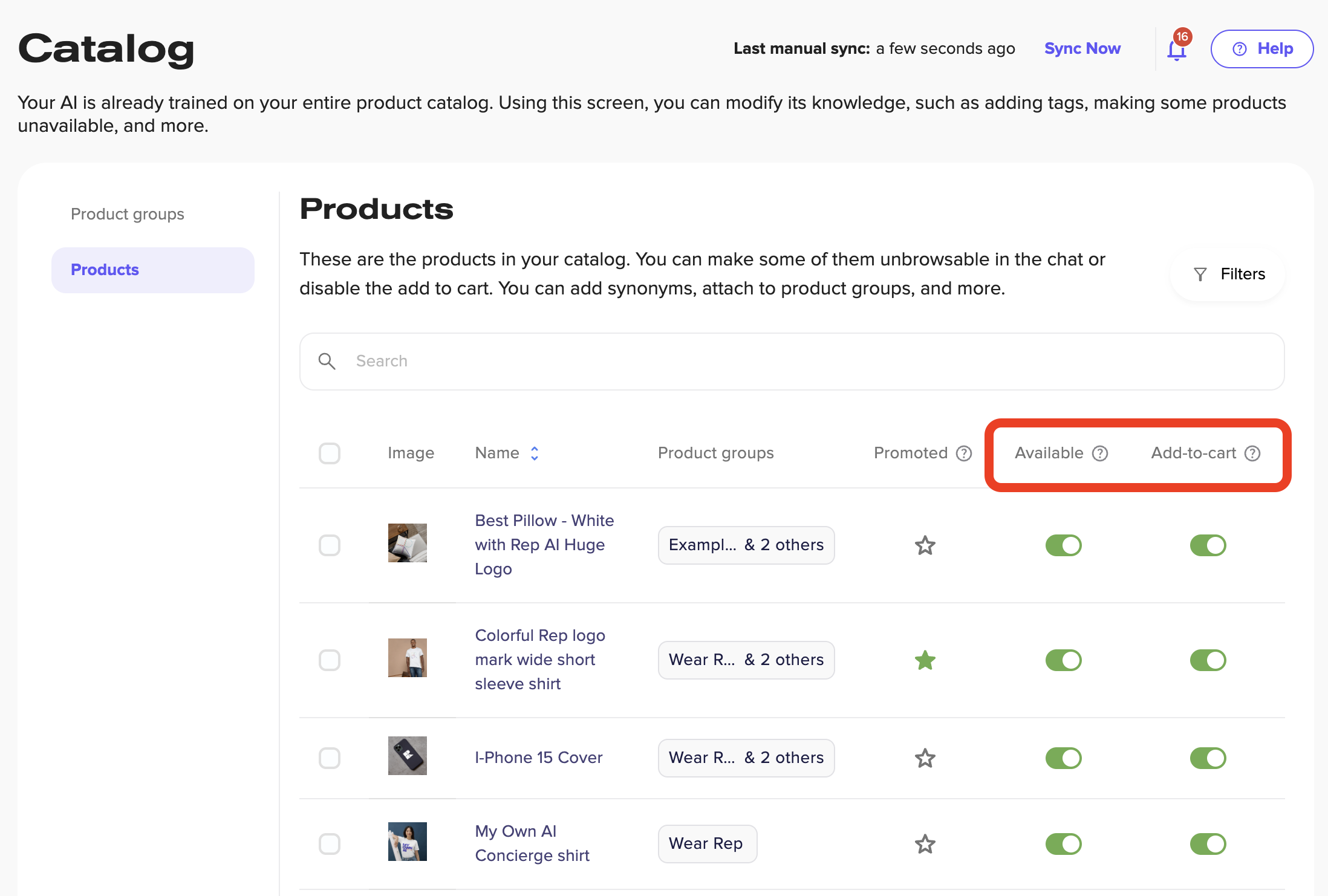Screen dimensions: 1328x896
Task: Open Best Pillow's product groups chip
Action: tap(746, 545)
